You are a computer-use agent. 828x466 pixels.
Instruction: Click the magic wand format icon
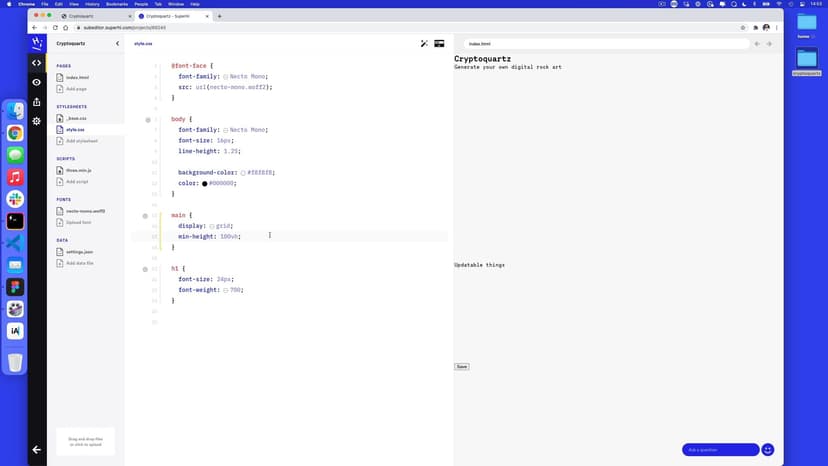424,44
